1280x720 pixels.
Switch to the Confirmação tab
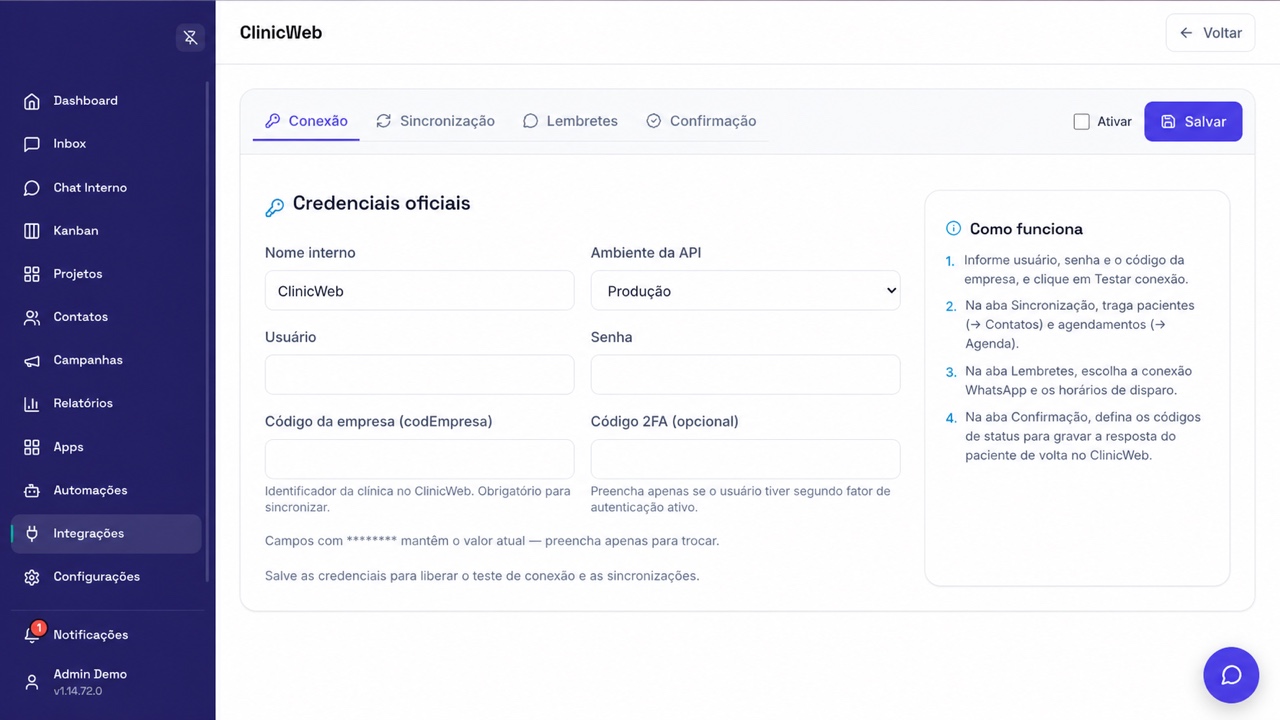coord(701,121)
